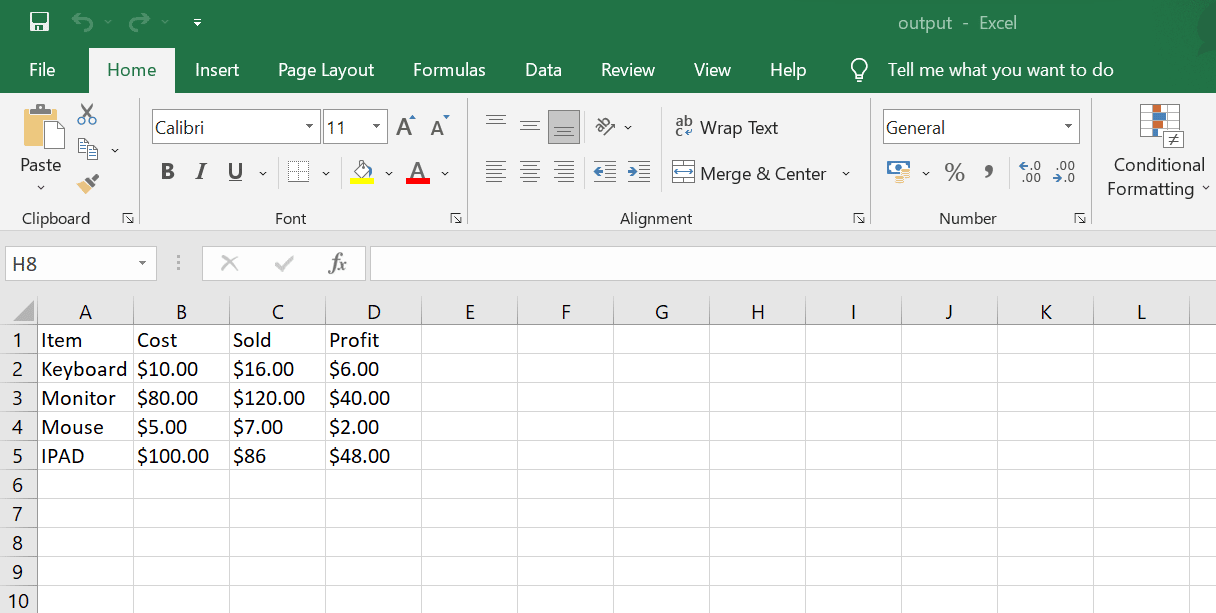
Task: Click the Increase Font Size icon
Action: coord(405,127)
